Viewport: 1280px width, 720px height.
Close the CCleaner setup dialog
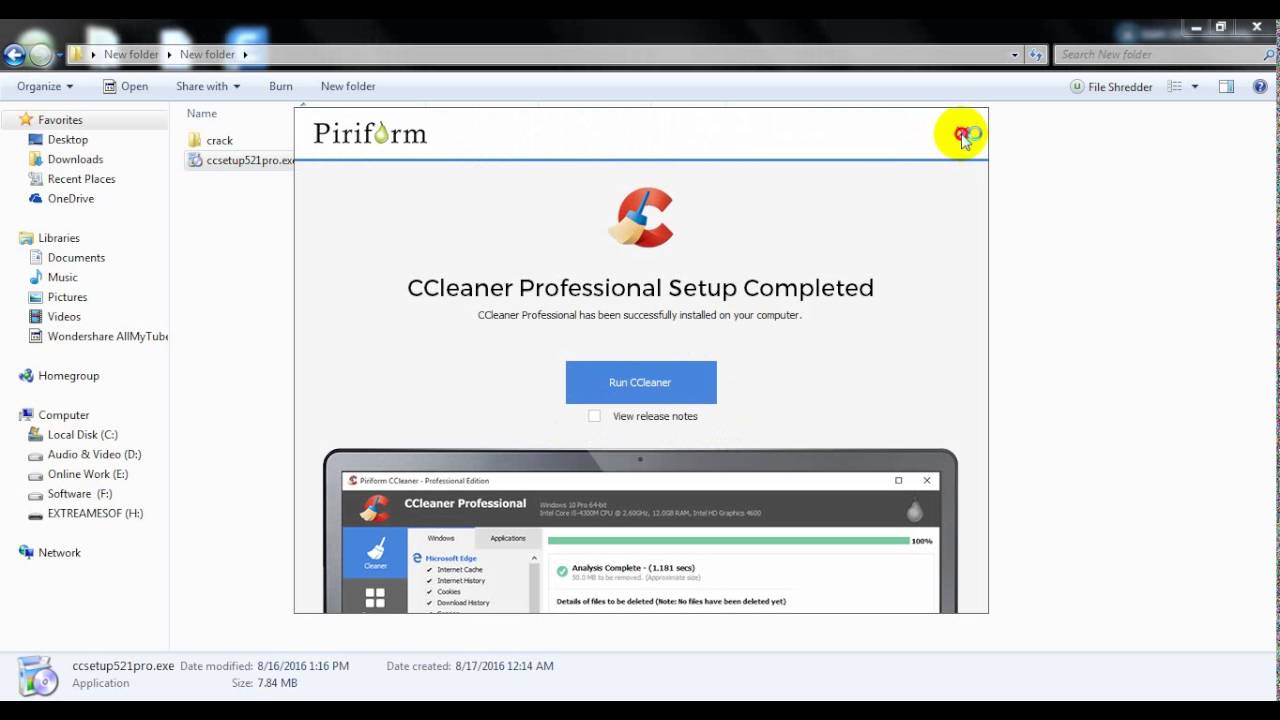tap(961, 134)
